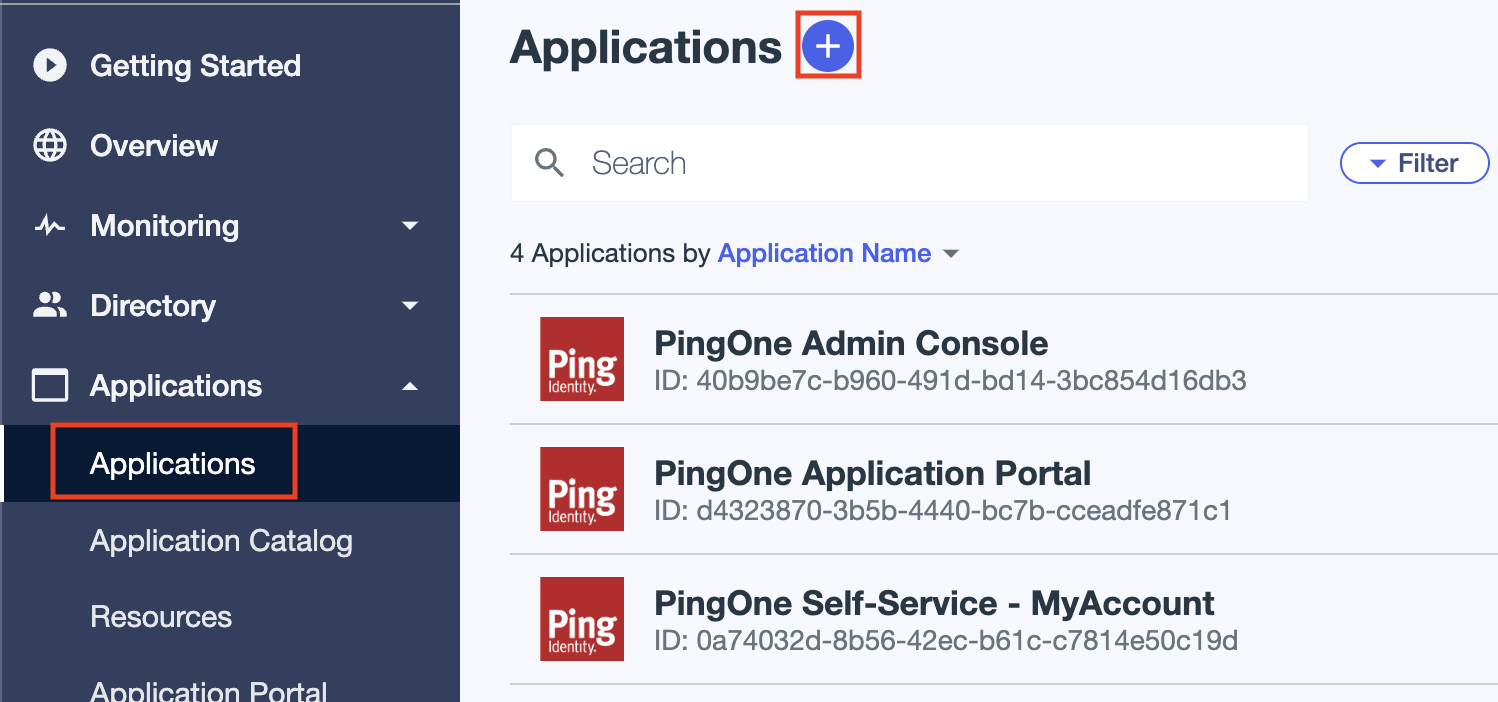This screenshot has width=1498, height=702.
Task: Click the Applications page heading
Action: tap(646, 47)
